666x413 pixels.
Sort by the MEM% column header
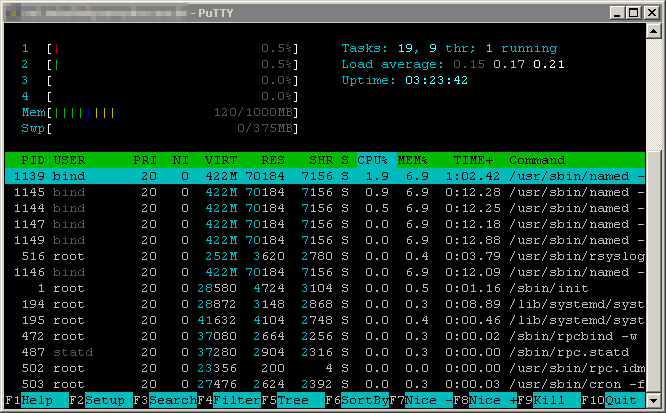(x=412, y=160)
